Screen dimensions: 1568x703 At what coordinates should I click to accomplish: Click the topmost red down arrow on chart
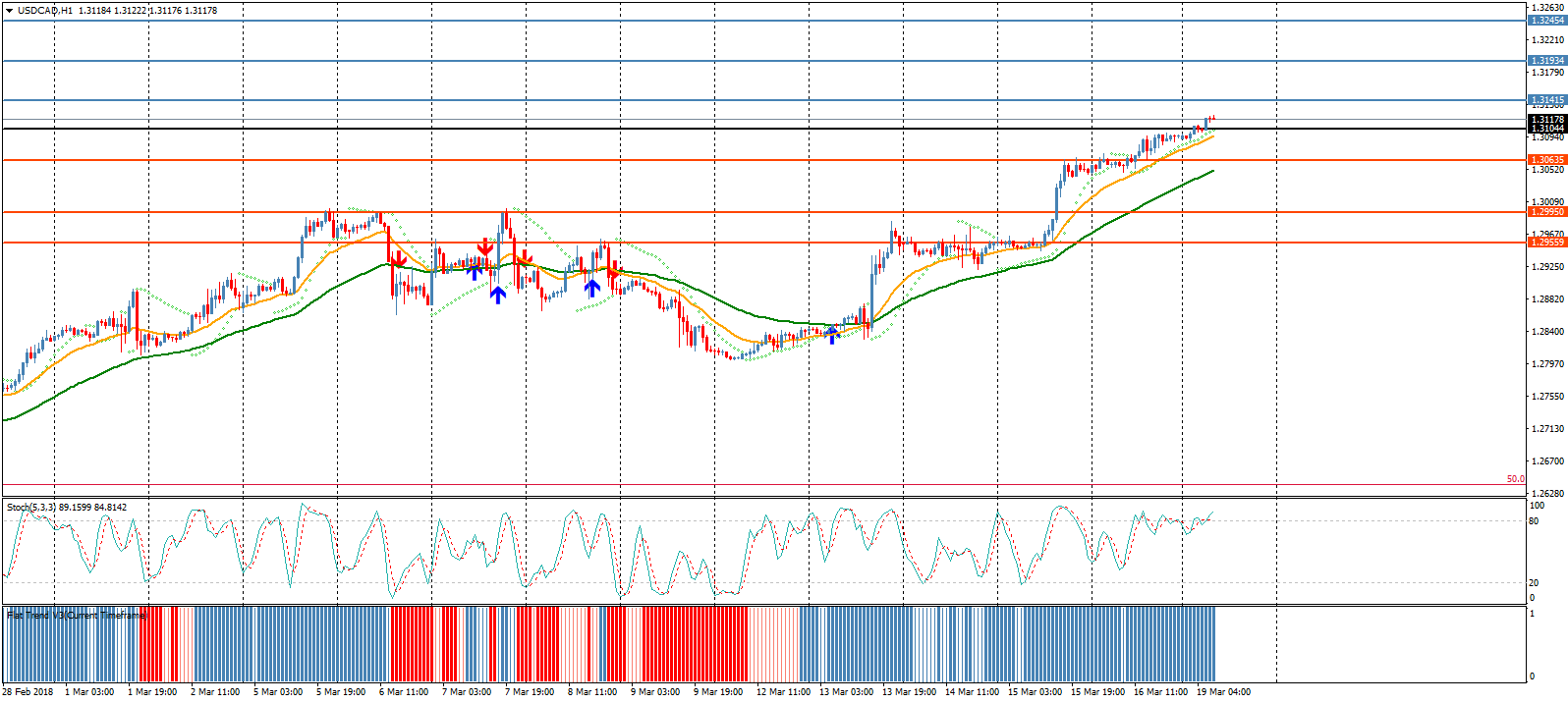click(x=484, y=245)
